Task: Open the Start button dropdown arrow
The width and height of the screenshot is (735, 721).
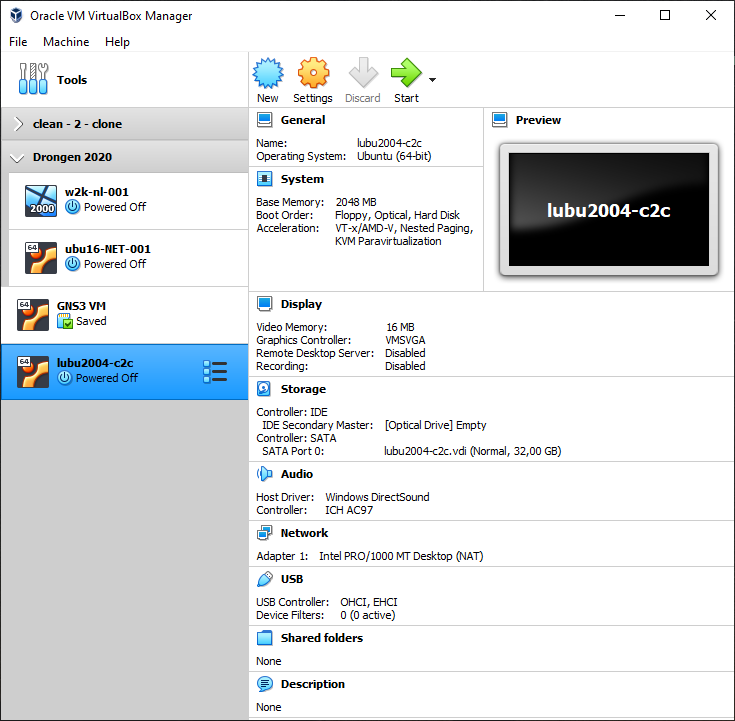Action: 432,79
